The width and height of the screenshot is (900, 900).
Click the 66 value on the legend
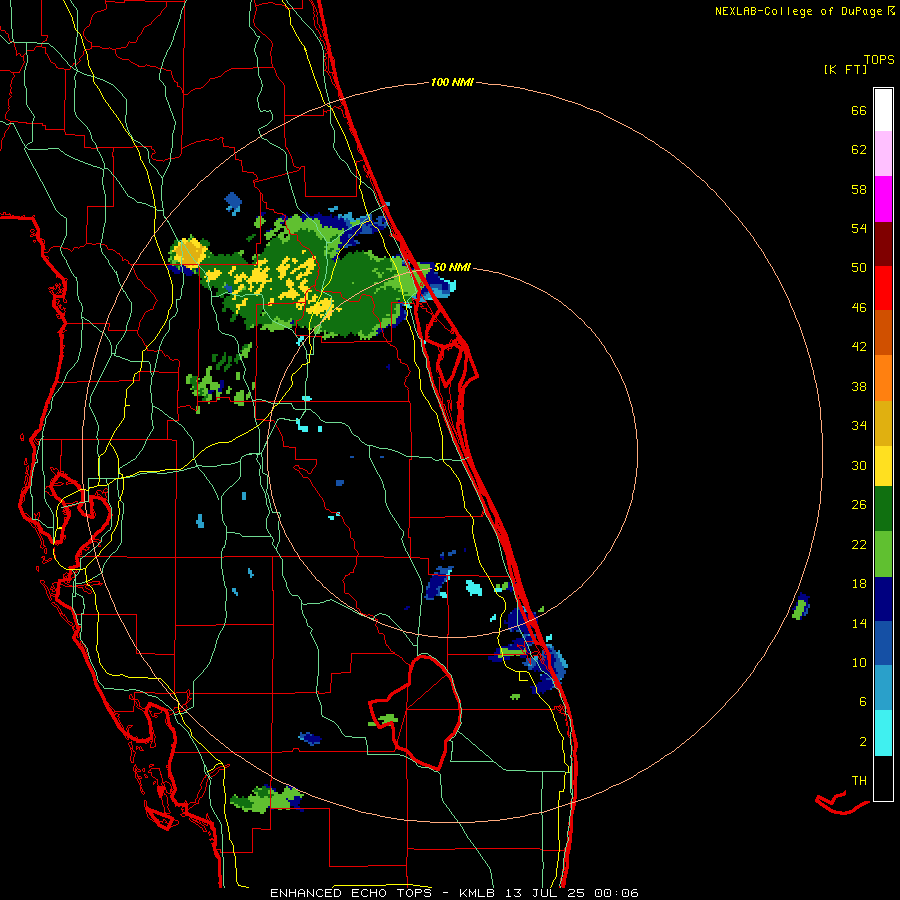tap(859, 110)
